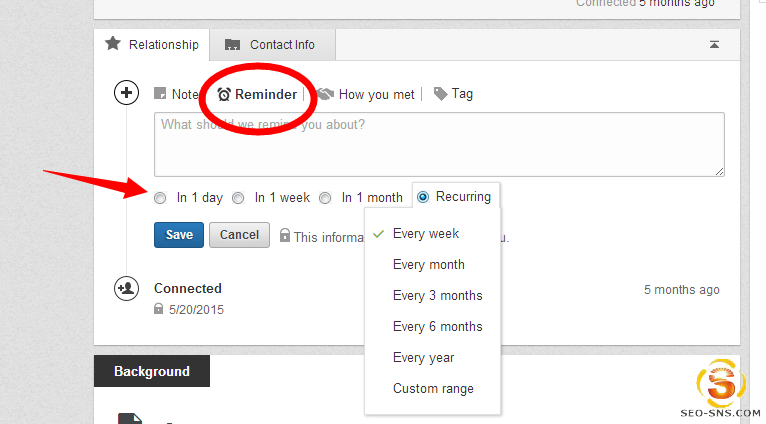This screenshot has width=766, height=424.
Task: Click the How you met handshake icon
Action: (x=326, y=94)
